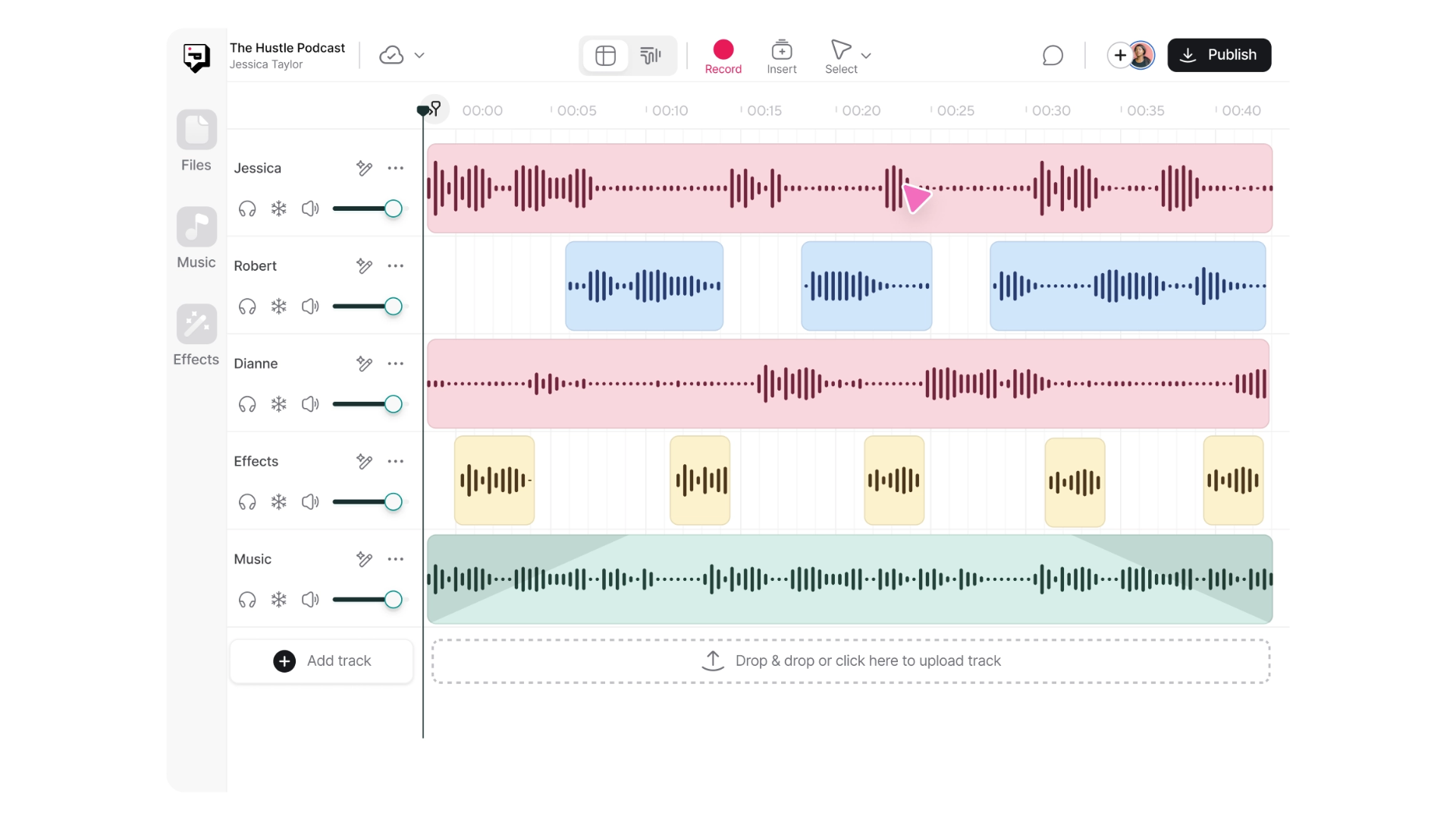The height and width of the screenshot is (819, 1456).
Task: Publish the podcast
Action: coord(1219,55)
